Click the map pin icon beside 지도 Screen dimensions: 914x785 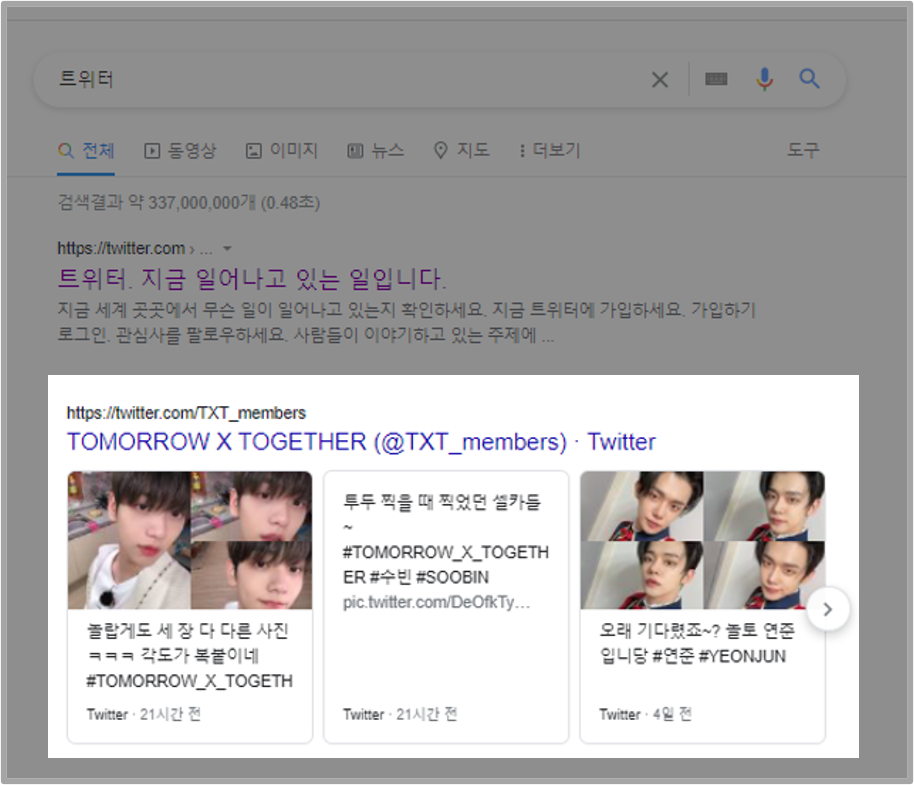coord(440,150)
